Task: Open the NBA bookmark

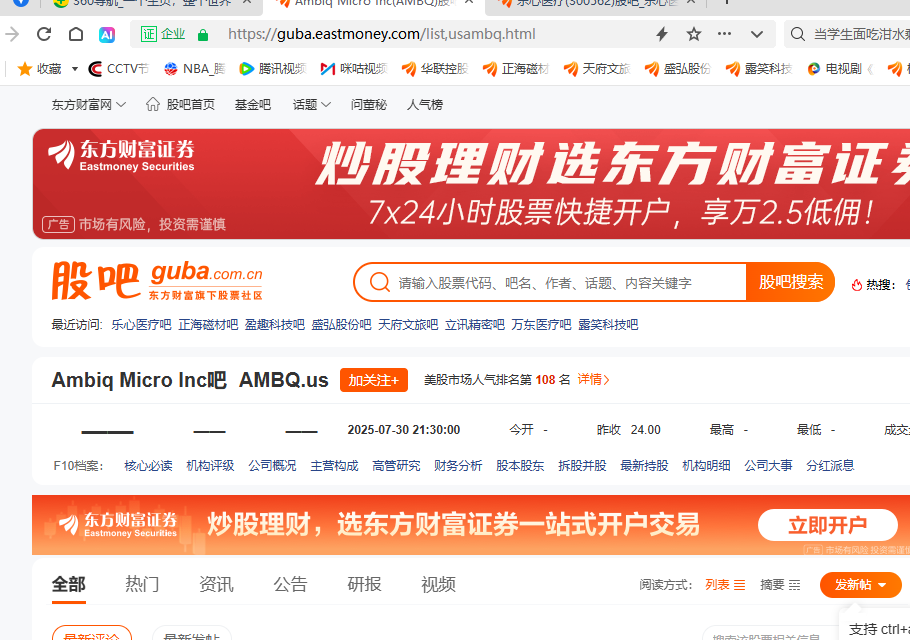Action: point(194,69)
